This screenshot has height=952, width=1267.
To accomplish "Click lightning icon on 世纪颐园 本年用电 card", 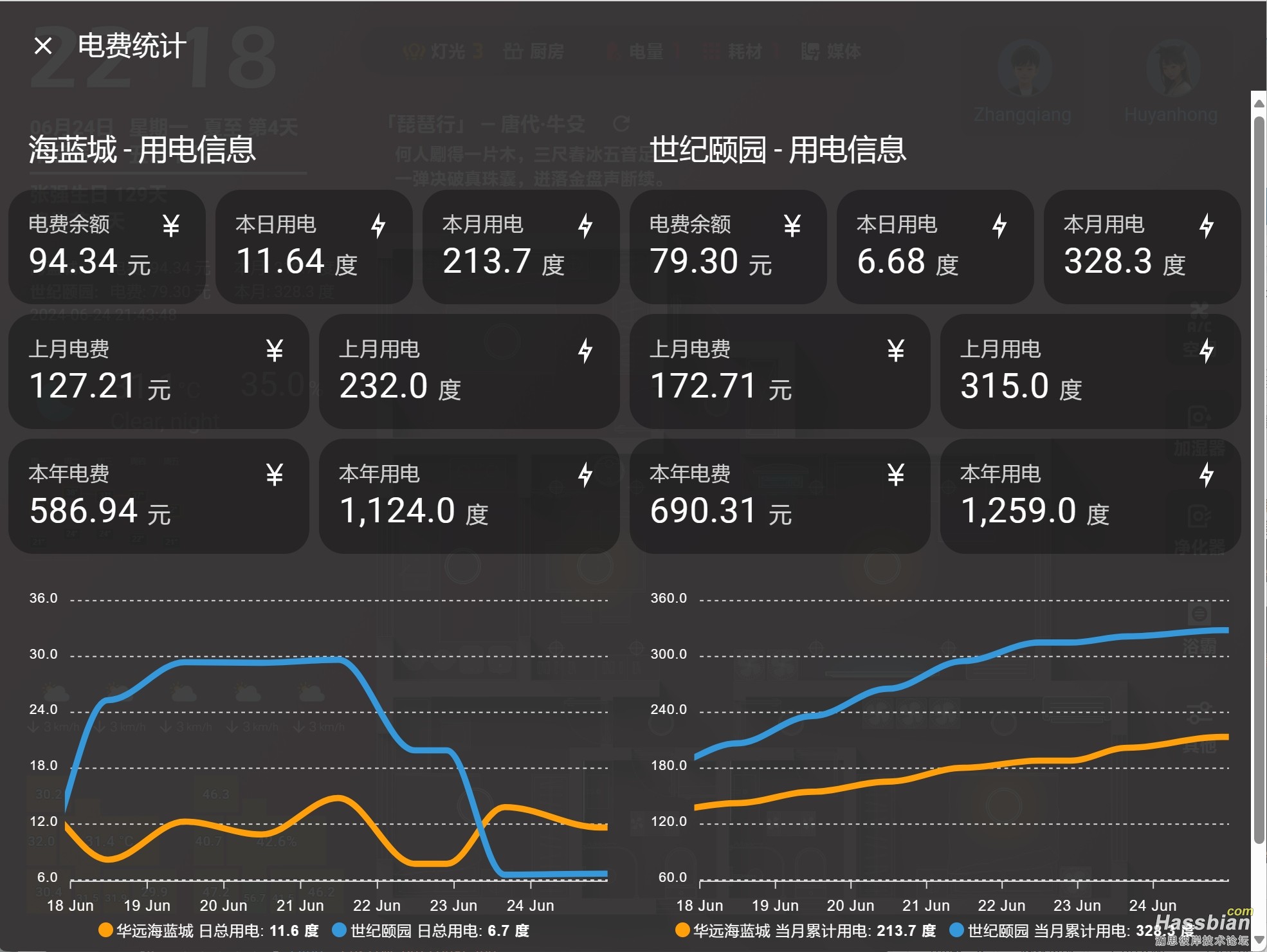I will click(1207, 475).
